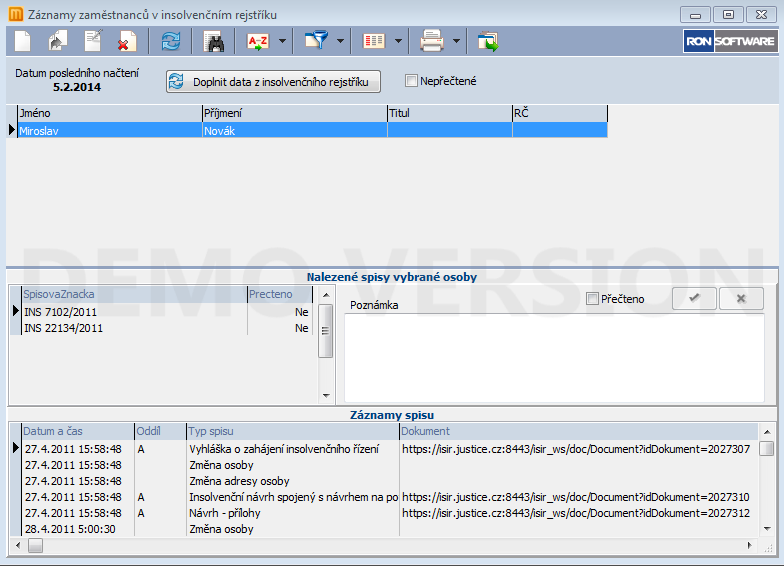This screenshot has width=784, height=566.
Task: Click the export window icon with green arrow
Action: tap(488, 41)
